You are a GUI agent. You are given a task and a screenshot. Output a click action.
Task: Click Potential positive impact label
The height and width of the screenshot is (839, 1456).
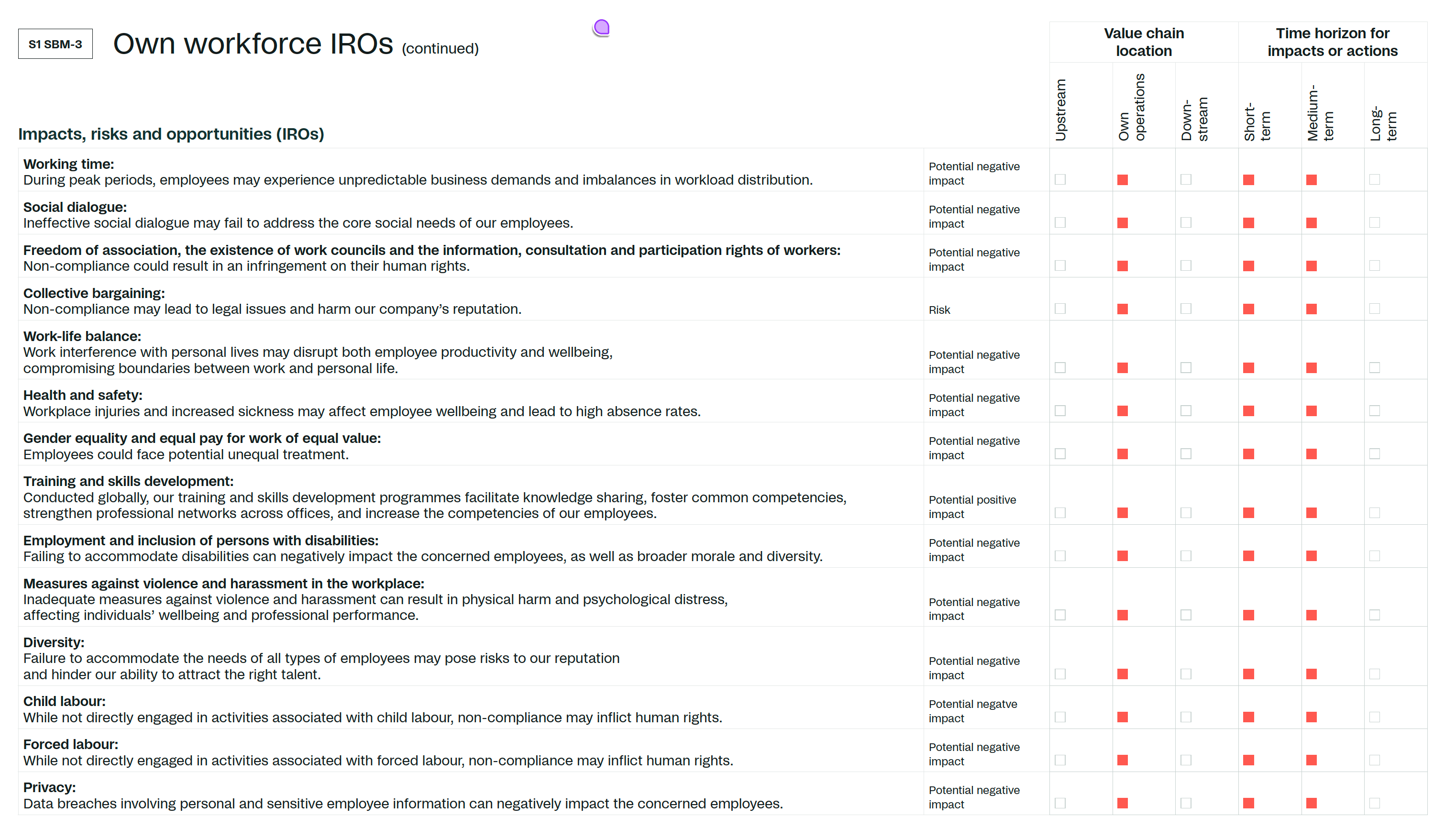click(x=971, y=507)
